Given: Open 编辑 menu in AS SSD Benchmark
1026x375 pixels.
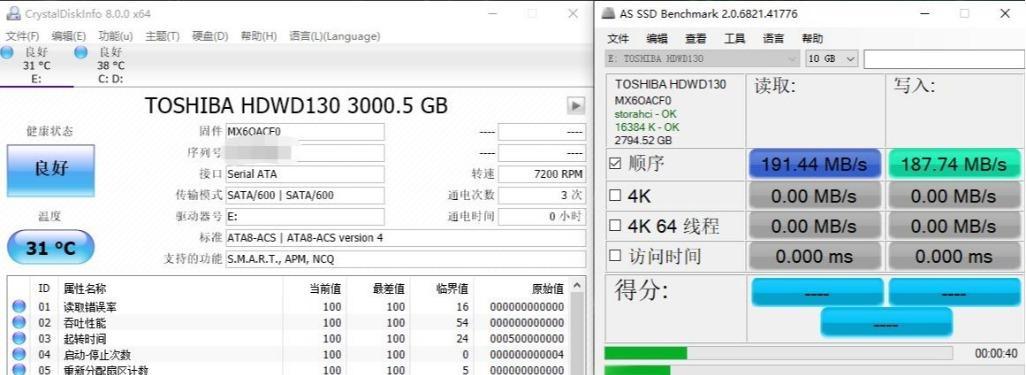Looking at the screenshot, I should 657,39.
